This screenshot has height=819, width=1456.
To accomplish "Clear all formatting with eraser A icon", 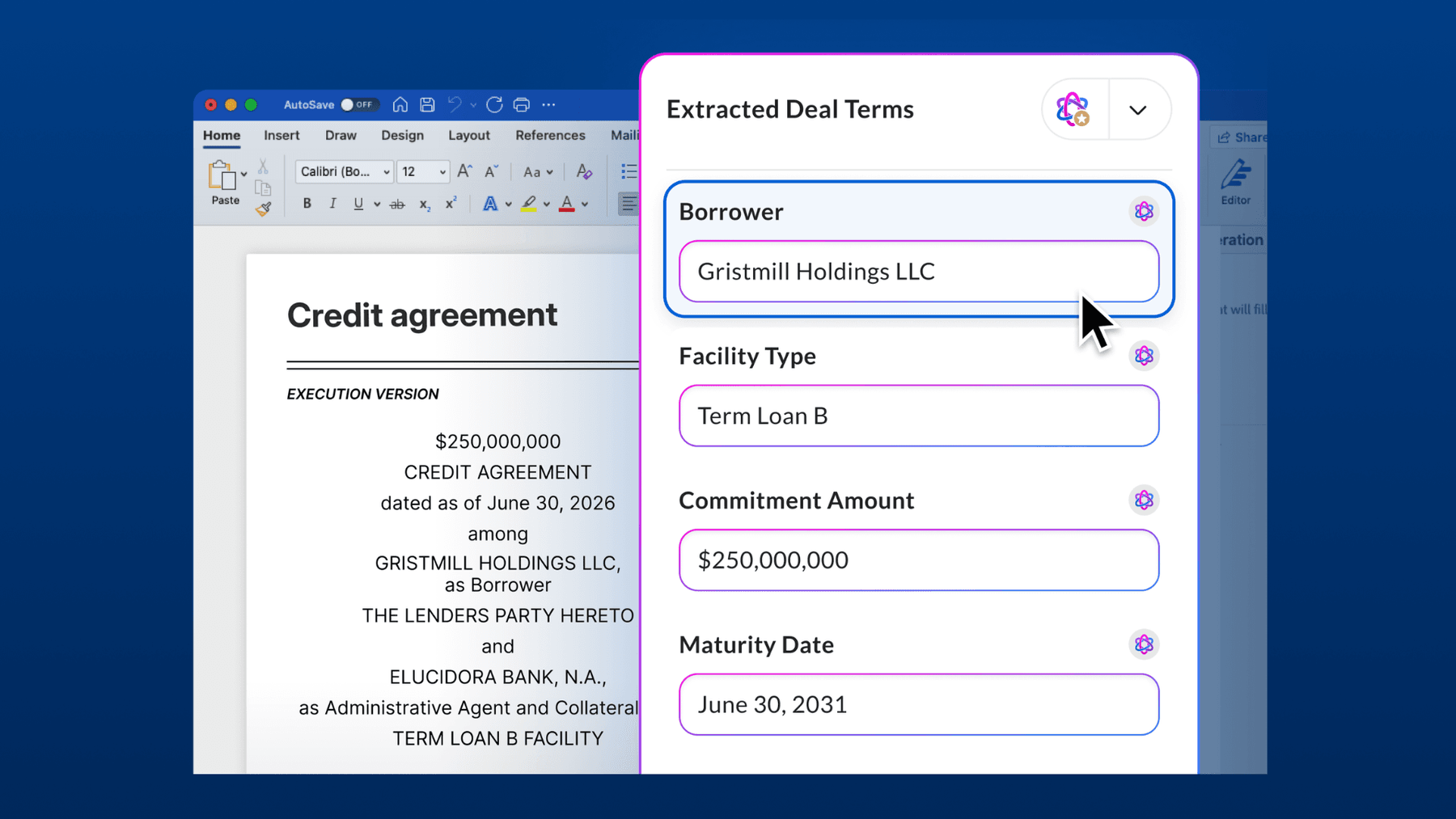I will coord(584,171).
